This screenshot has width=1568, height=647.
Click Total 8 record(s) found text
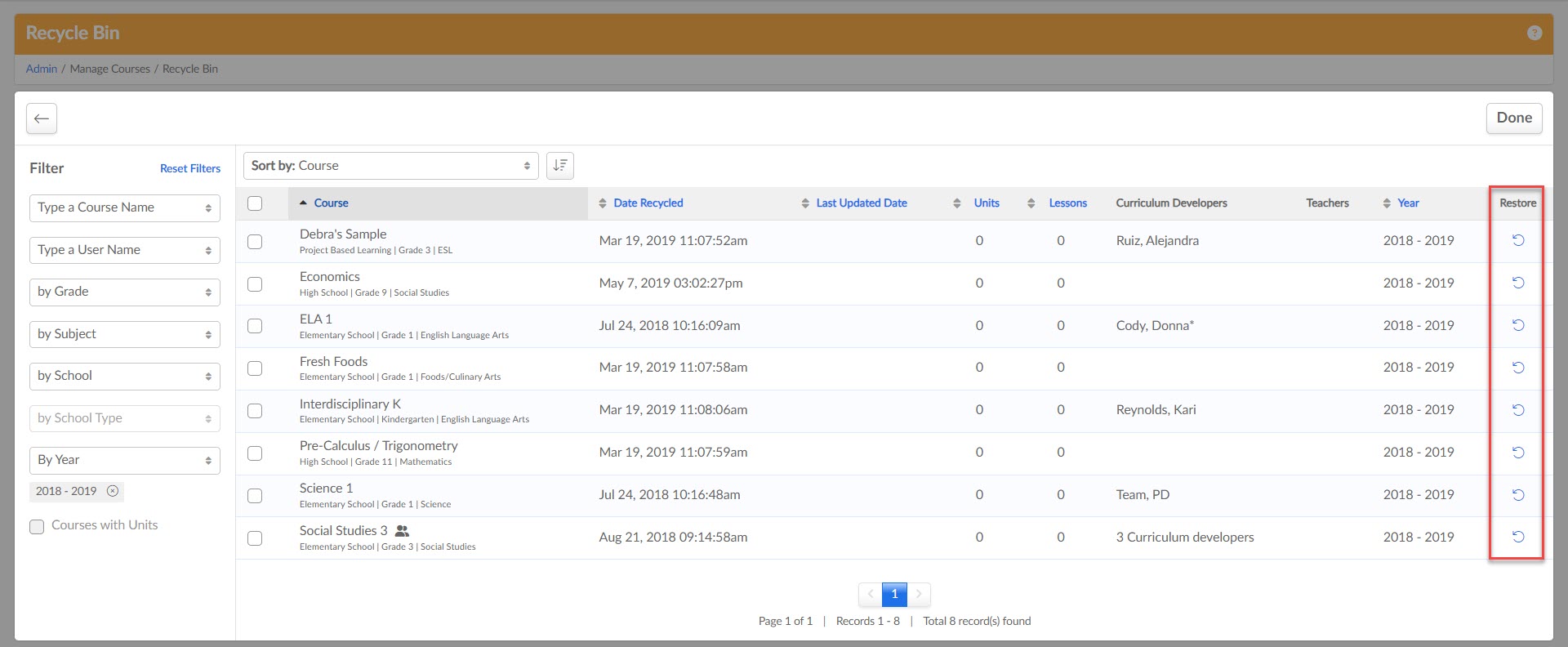coord(977,622)
